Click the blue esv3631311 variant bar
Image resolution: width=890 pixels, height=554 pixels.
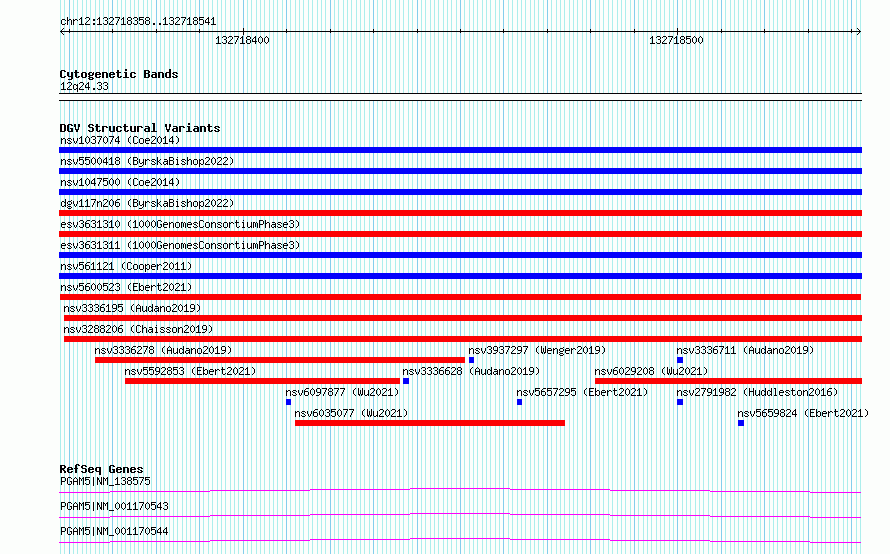pyautogui.click(x=460, y=255)
